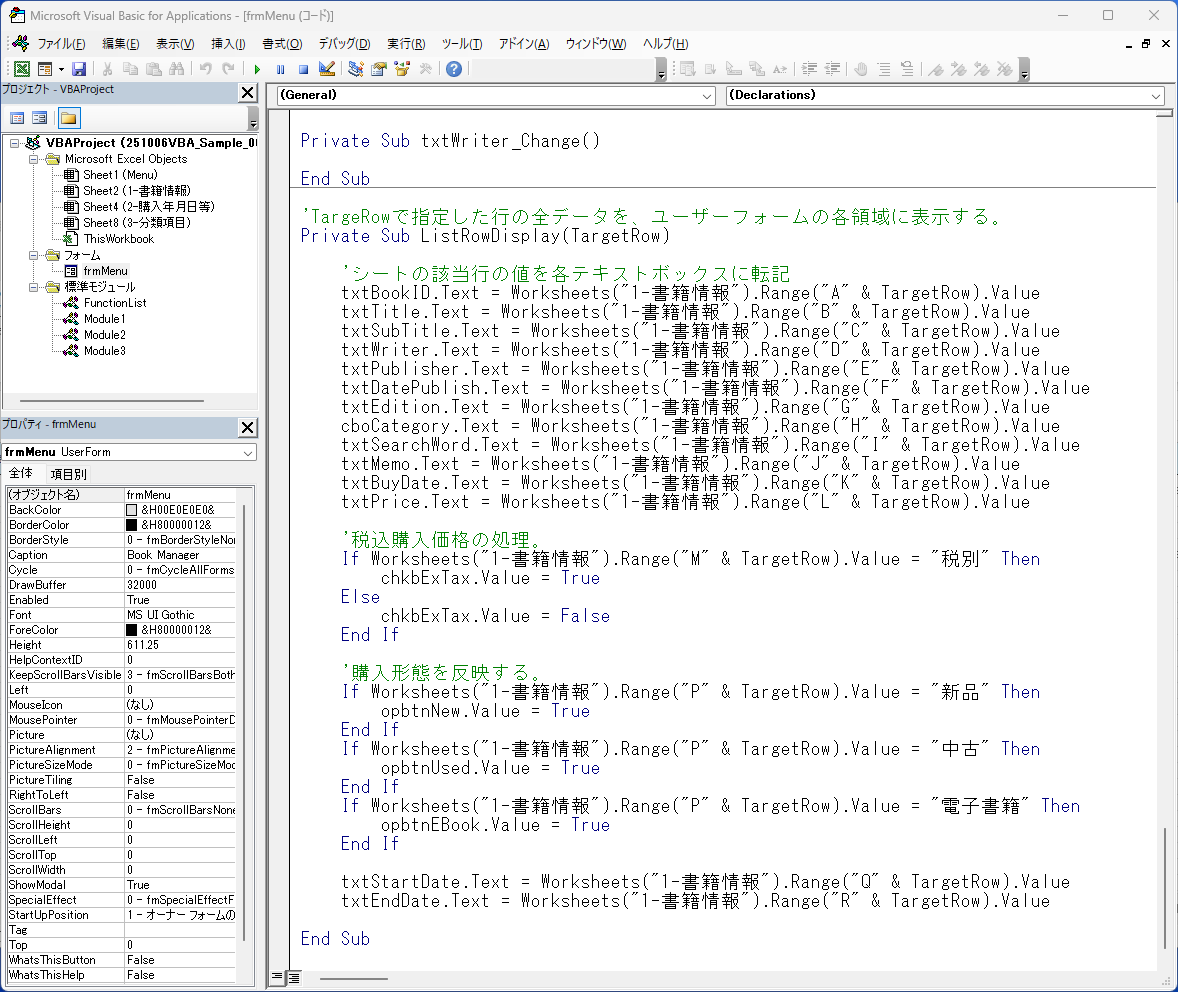Click the BackColor color swatch

[x=132, y=510]
